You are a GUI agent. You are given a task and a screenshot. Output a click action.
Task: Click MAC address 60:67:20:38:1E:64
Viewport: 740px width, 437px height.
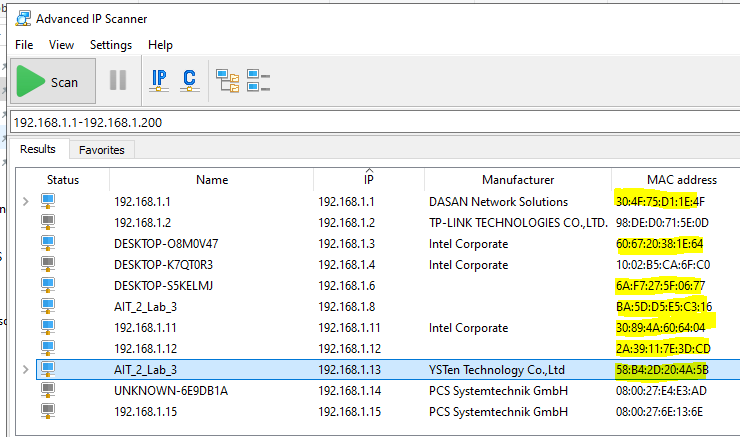click(x=659, y=244)
